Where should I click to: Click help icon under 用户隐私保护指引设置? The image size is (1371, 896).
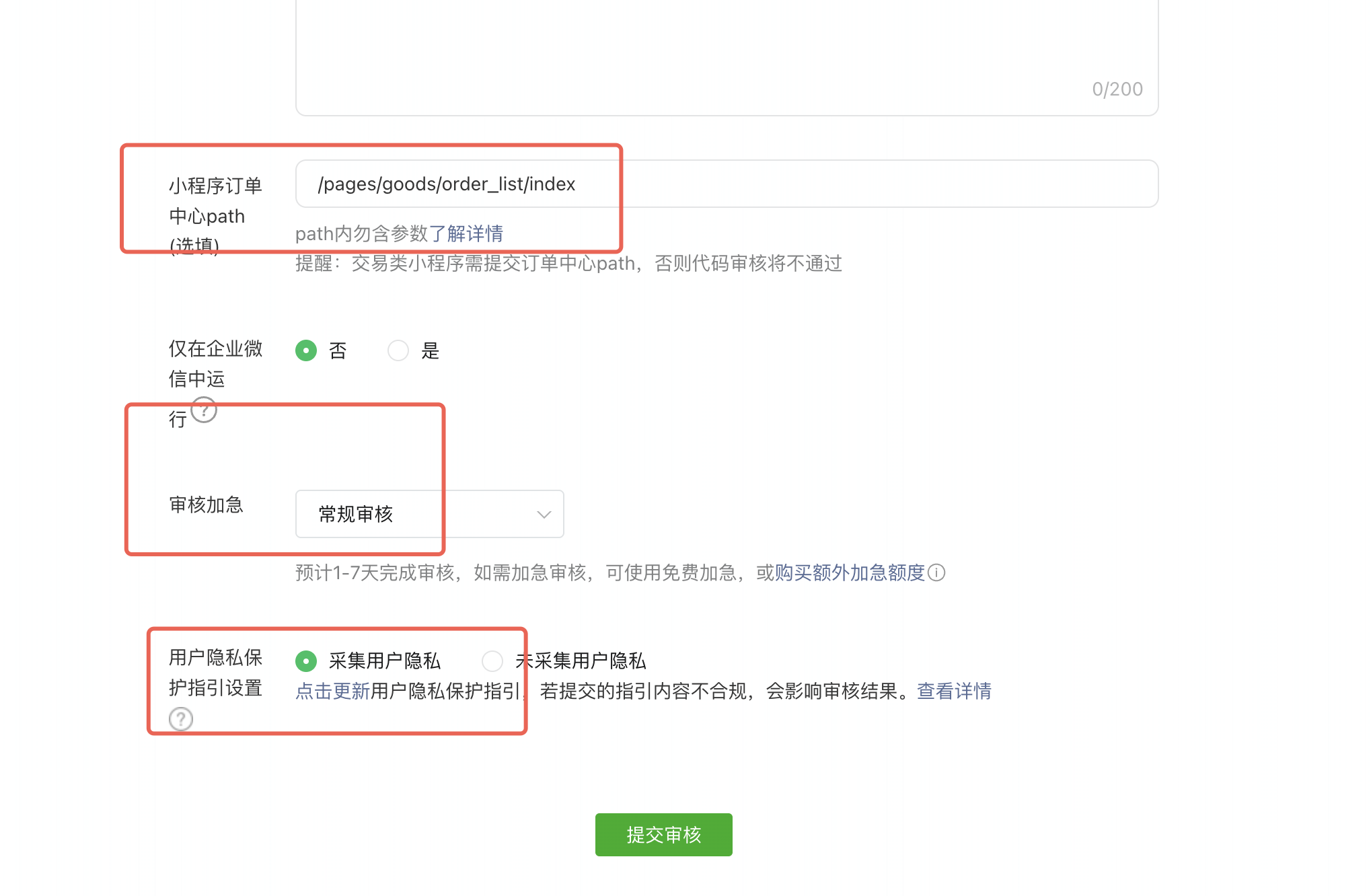pos(181,719)
